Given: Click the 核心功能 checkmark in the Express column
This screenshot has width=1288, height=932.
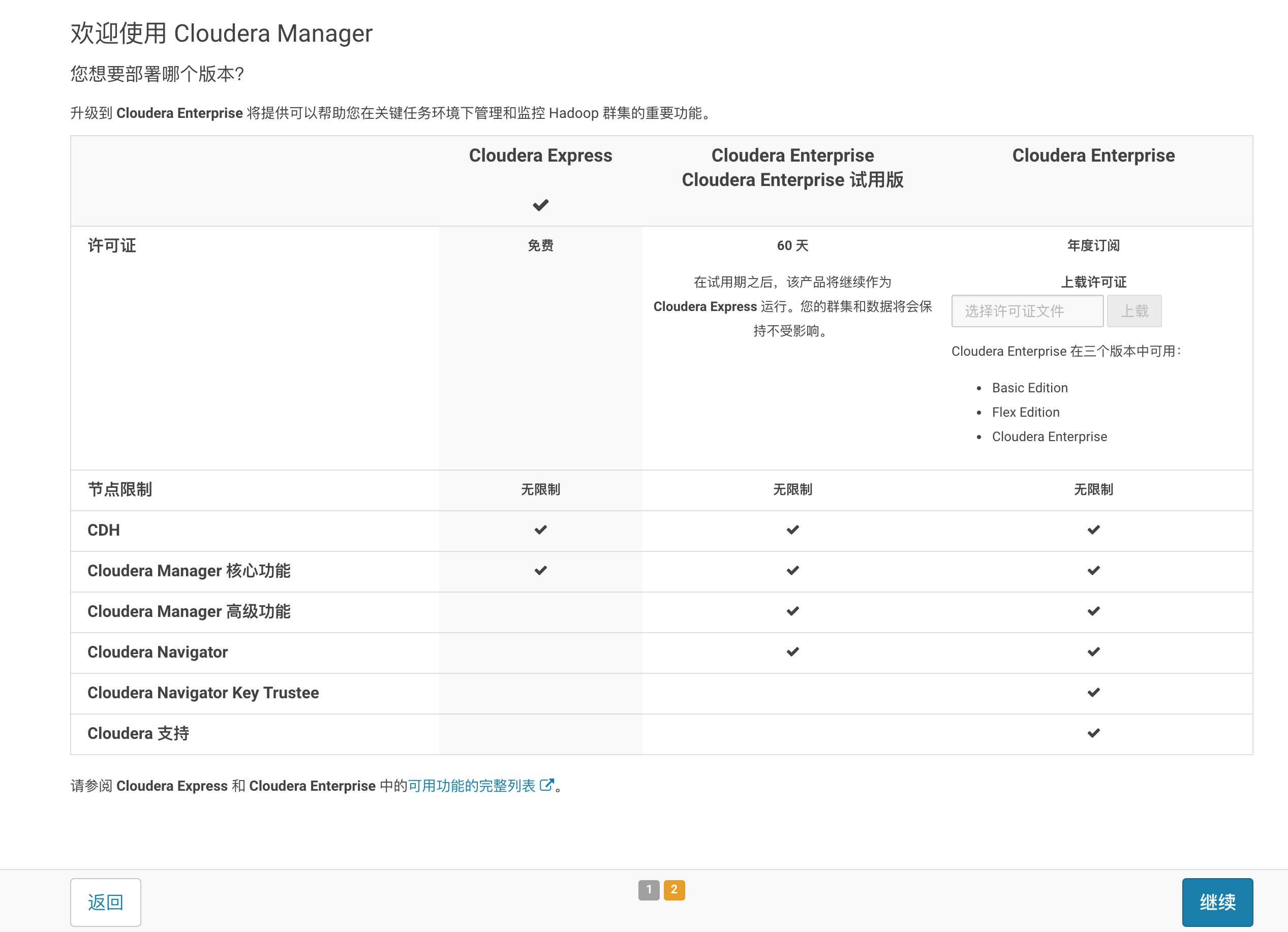Looking at the screenshot, I should pyautogui.click(x=540, y=570).
